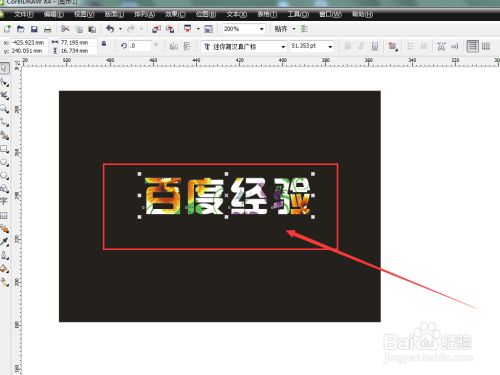Viewport: 500px width, 375px height.
Task: Click the Edit Text (ab|) icon
Action: (x=455, y=46)
